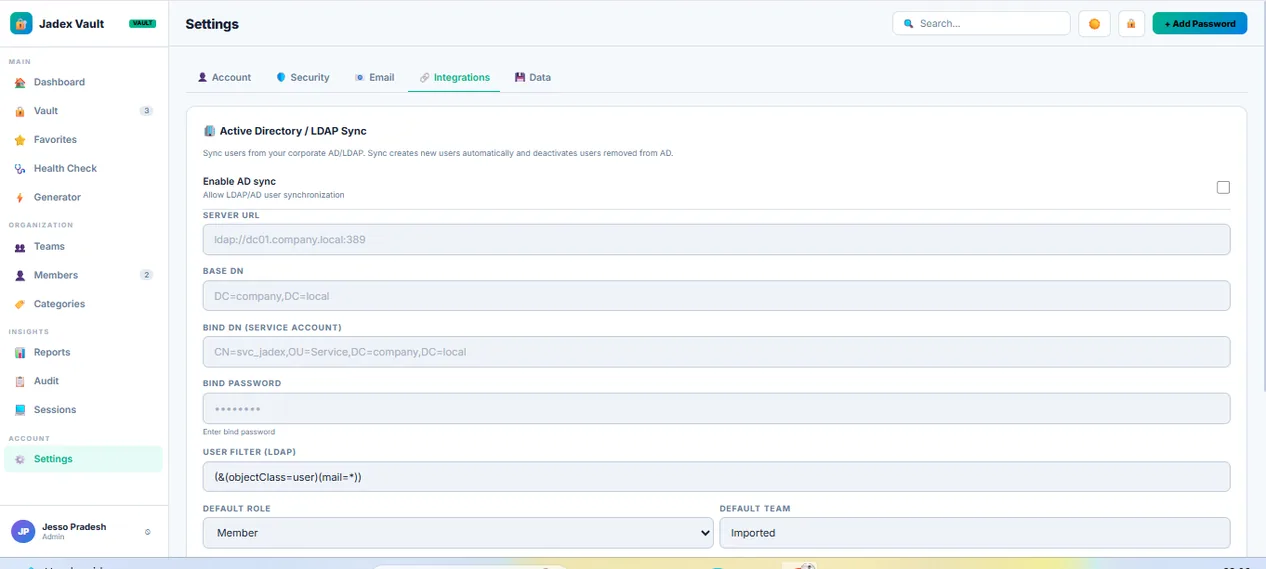Click the Active Directory building icon
The image size is (1266, 569).
point(209,131)
